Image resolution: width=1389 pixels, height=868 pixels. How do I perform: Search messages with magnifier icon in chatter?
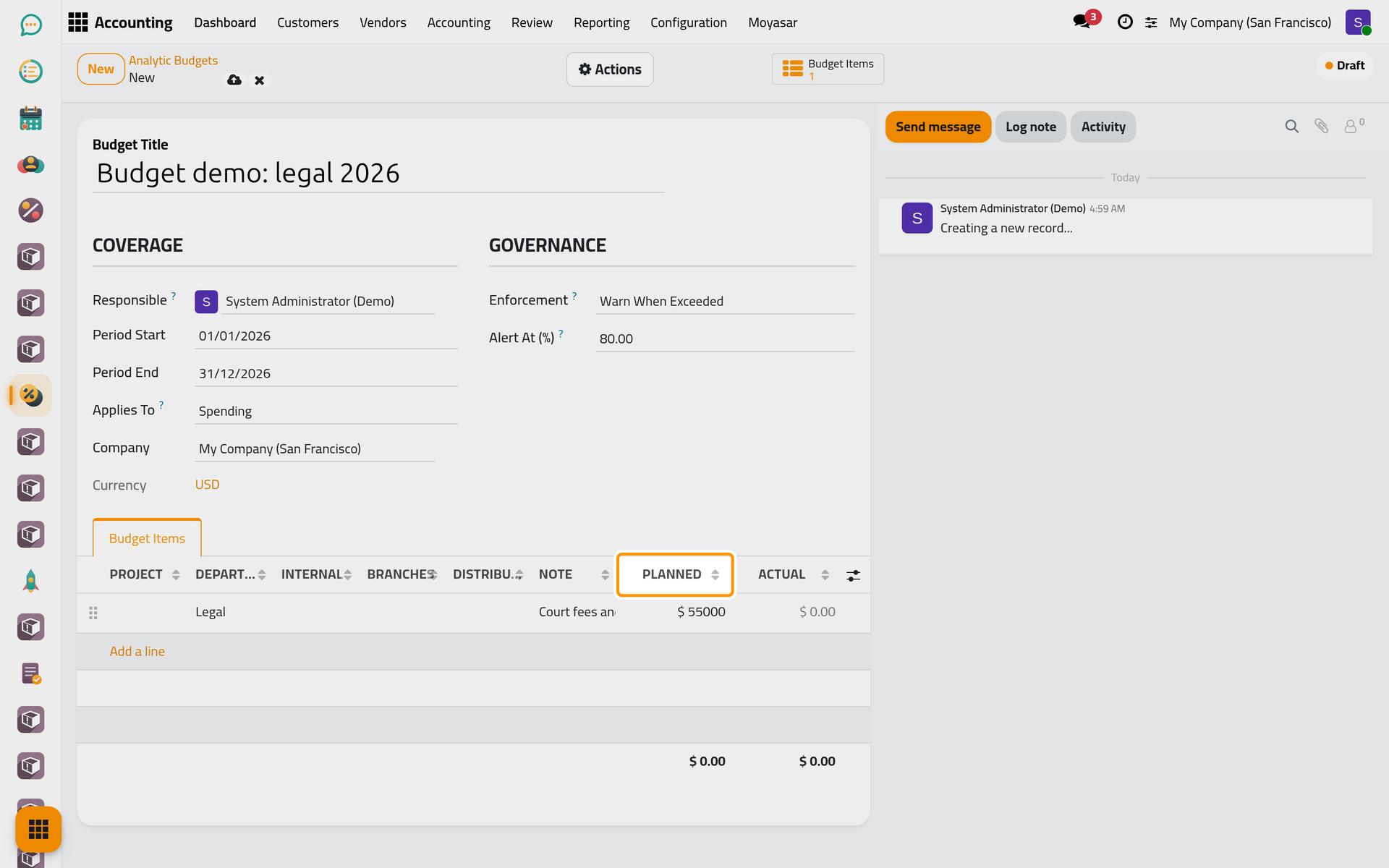pyautogui.click(x=1291, y=127)
